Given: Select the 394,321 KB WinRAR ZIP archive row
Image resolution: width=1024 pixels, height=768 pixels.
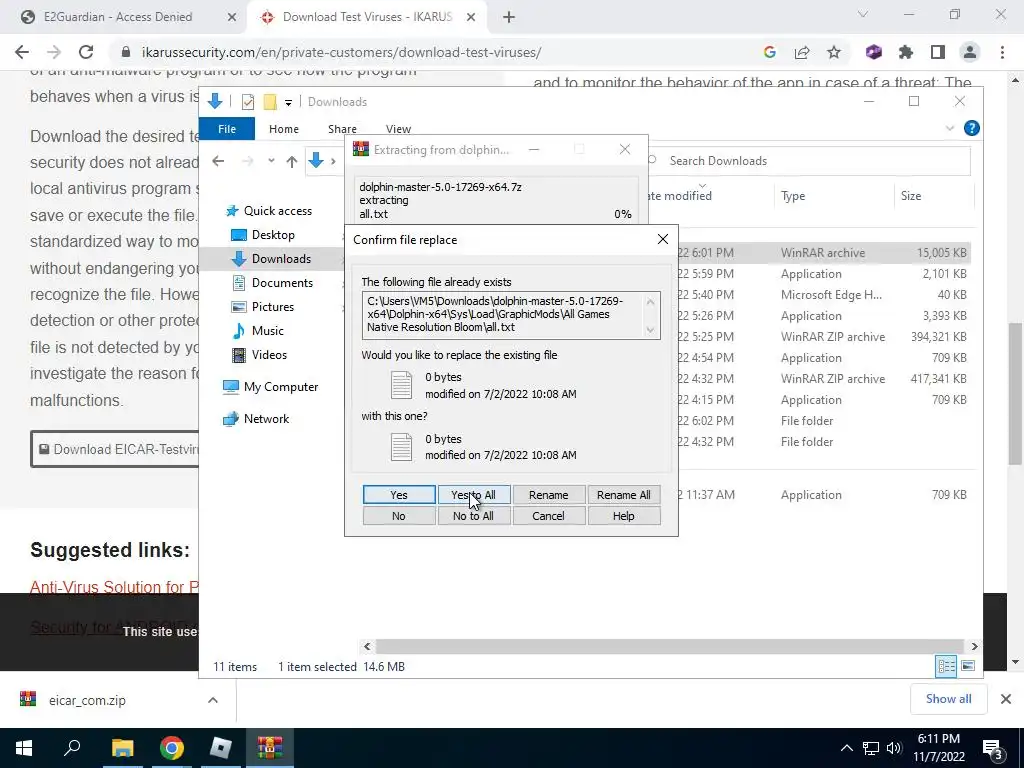Looking at the screenshot, I should pos(823,337).
